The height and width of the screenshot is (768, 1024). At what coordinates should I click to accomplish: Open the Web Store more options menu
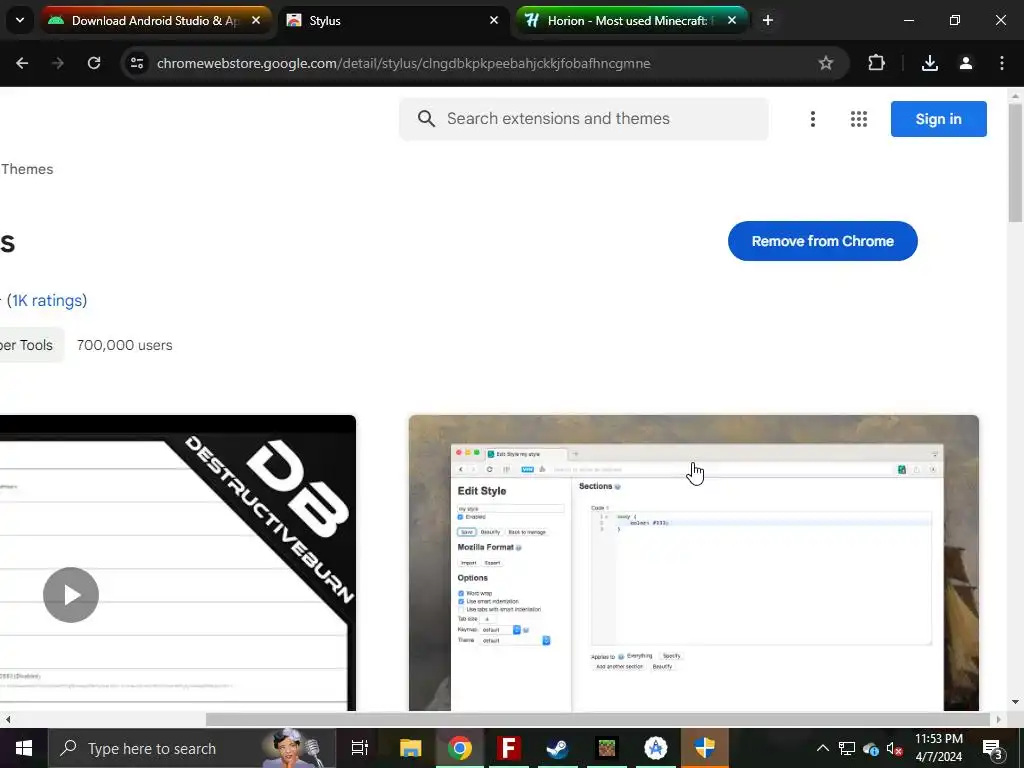(813, 119)
